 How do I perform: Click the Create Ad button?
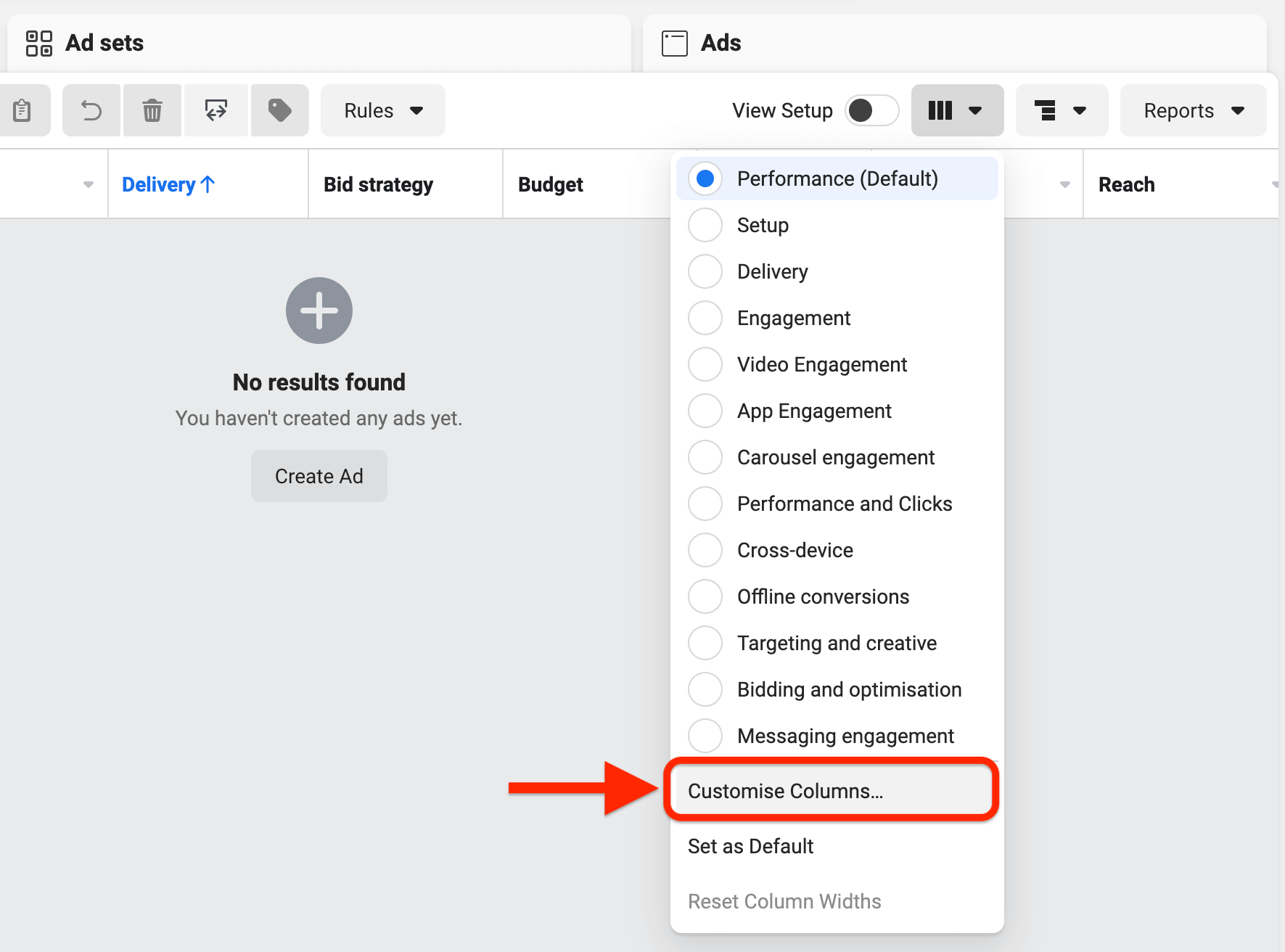pos(319,476)
